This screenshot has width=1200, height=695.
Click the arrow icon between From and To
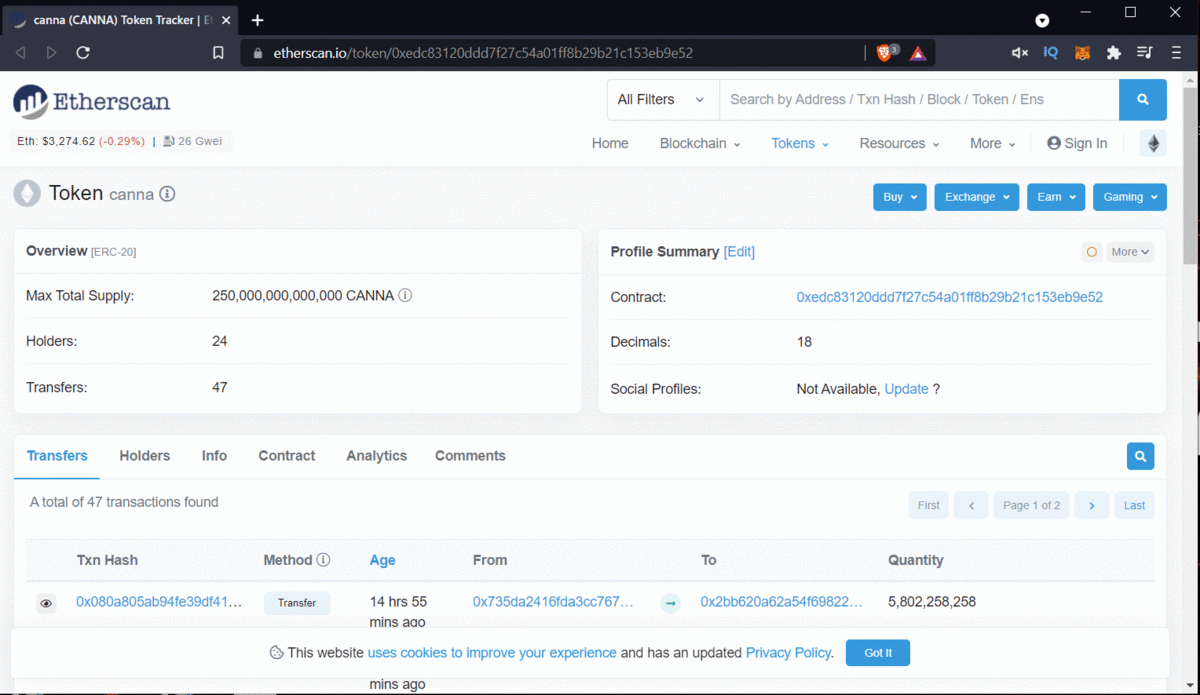click(671, 603)
